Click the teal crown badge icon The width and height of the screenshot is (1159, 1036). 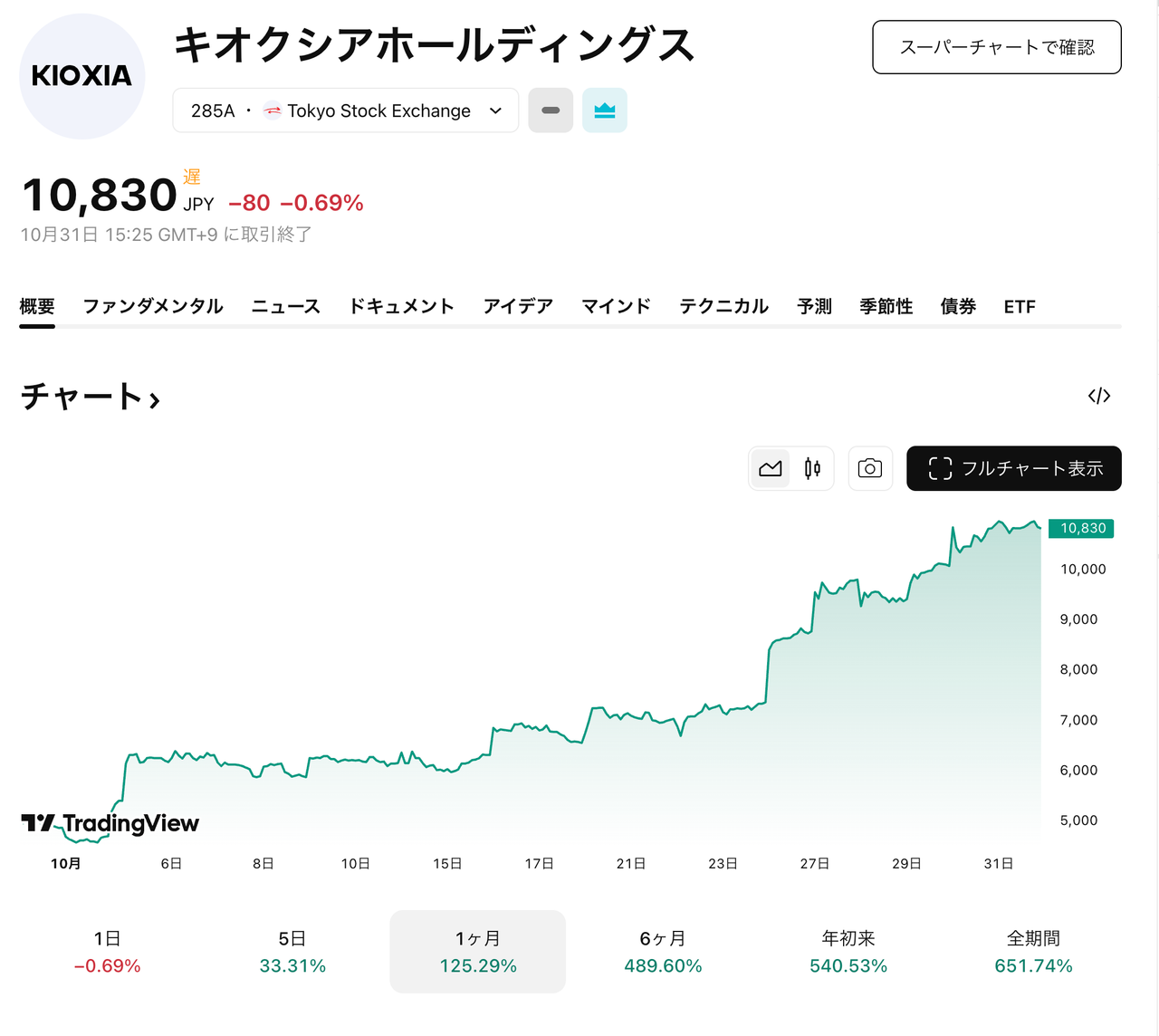pyautogui.click(x=604, y=110)
